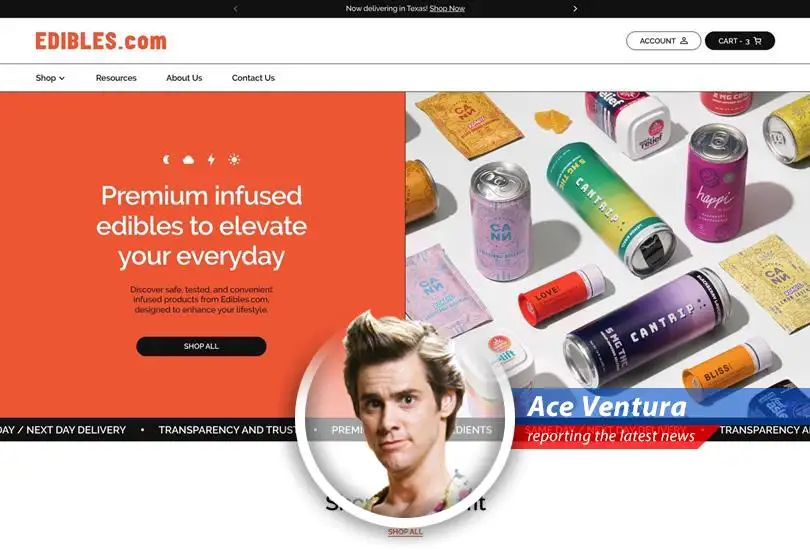This screenshot has width=810, height=550.
Task: Click the cloud icon above the headline
Action: pos(189,160)
